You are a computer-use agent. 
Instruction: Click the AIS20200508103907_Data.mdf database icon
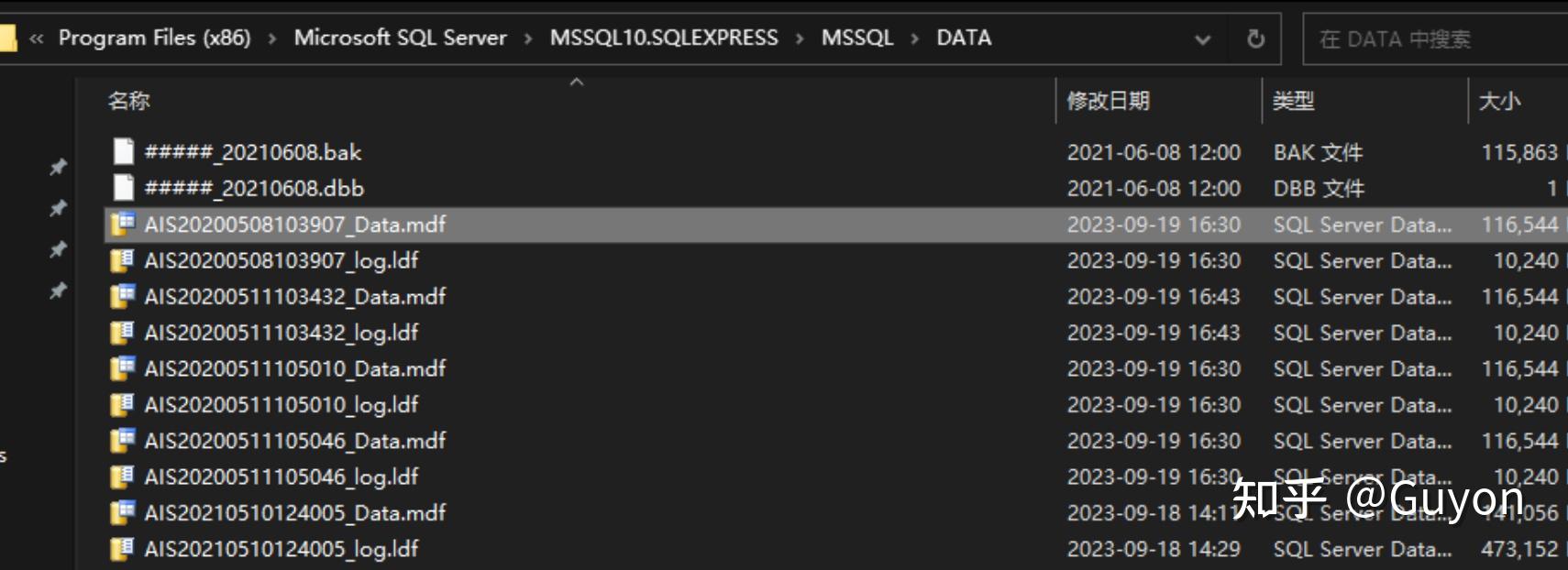click(122, 225)
